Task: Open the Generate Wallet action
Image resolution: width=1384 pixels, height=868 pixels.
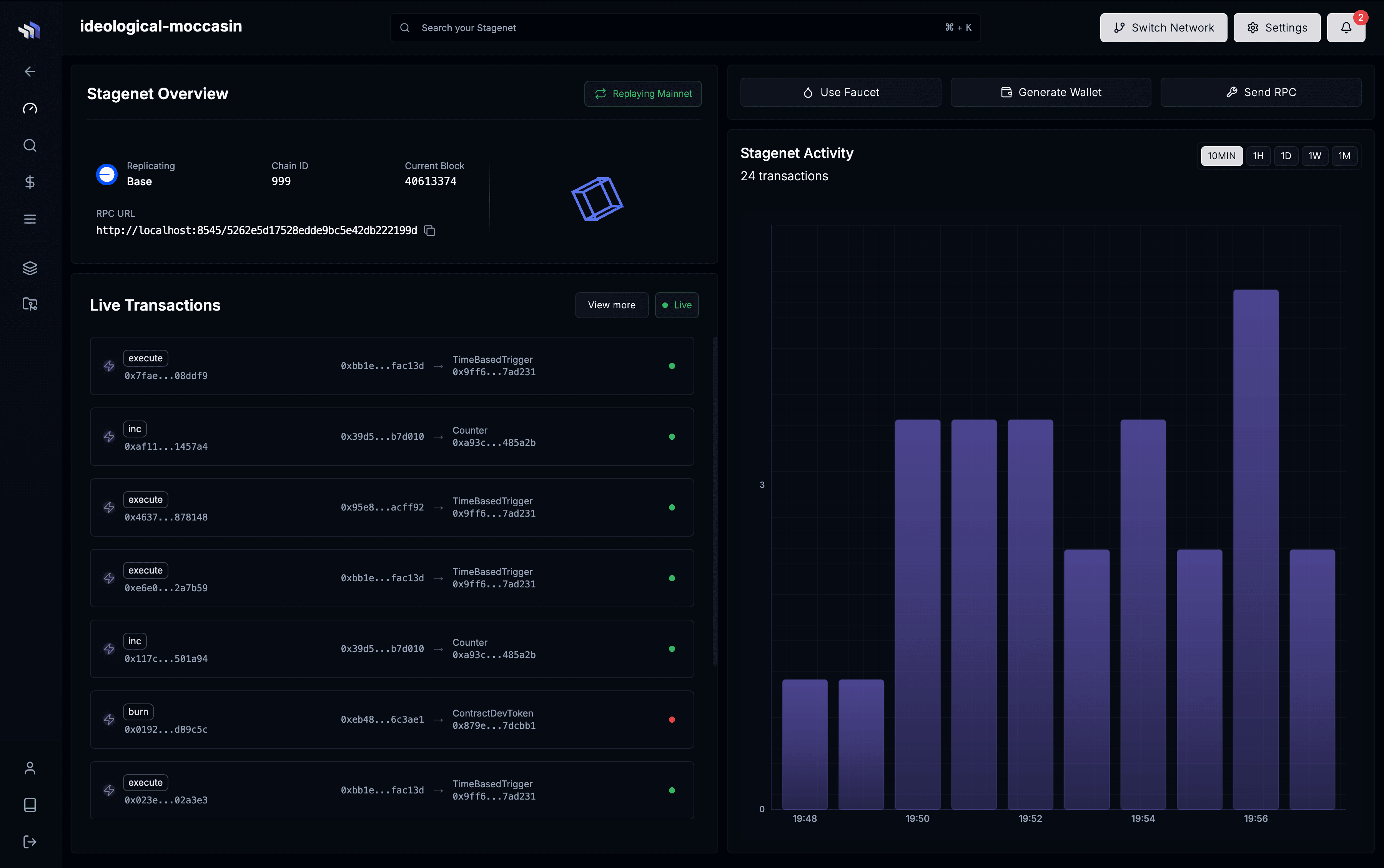Action: pos(1050,92)
